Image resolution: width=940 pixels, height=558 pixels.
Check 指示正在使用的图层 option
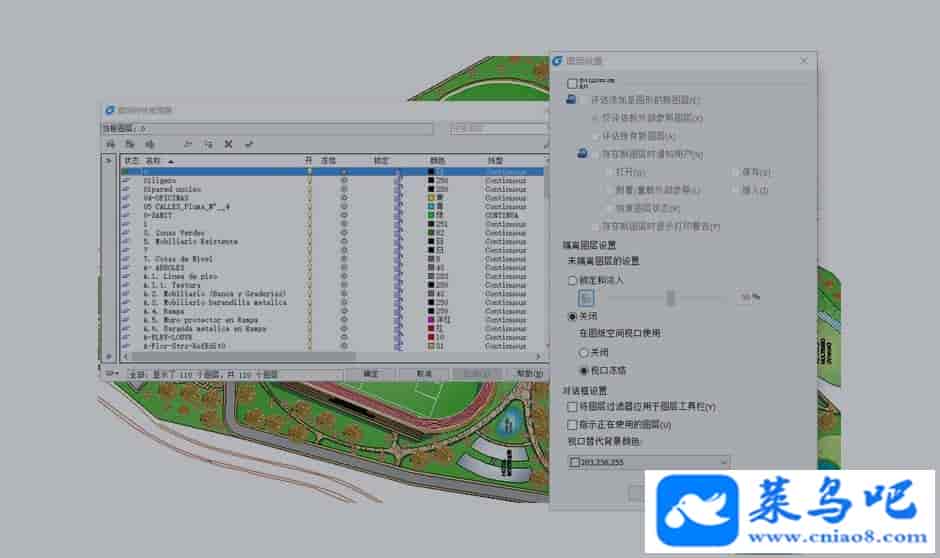(x=573, y=424)
